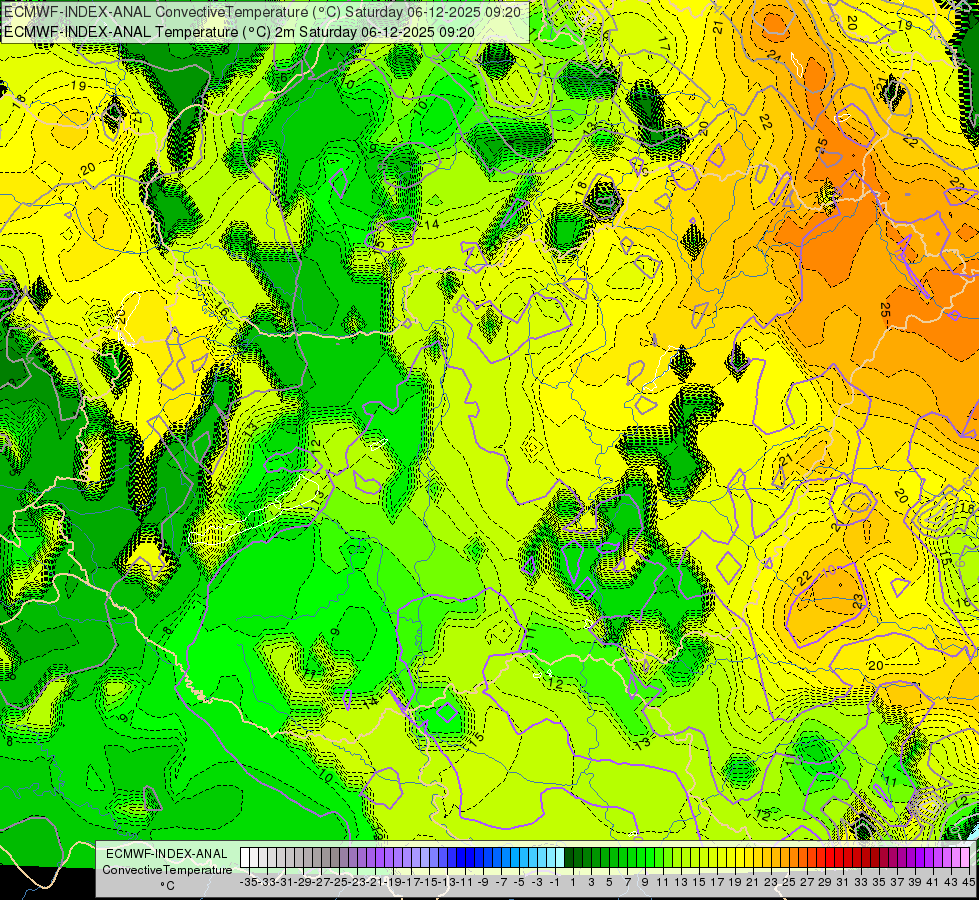Click the dark green swatch above legend value 1

[569, 858]
